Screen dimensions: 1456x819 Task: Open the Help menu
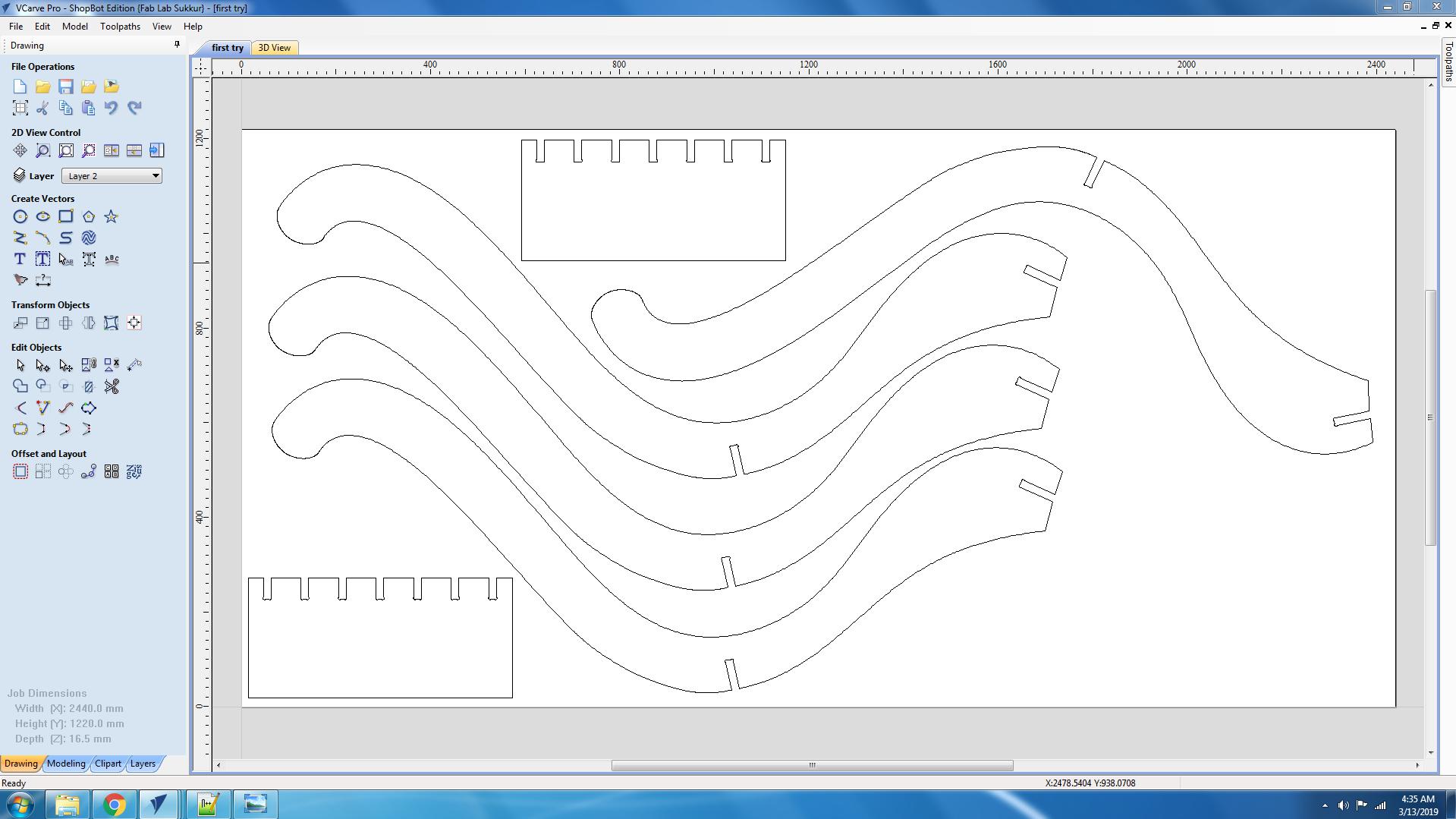[x=193, y=27]
